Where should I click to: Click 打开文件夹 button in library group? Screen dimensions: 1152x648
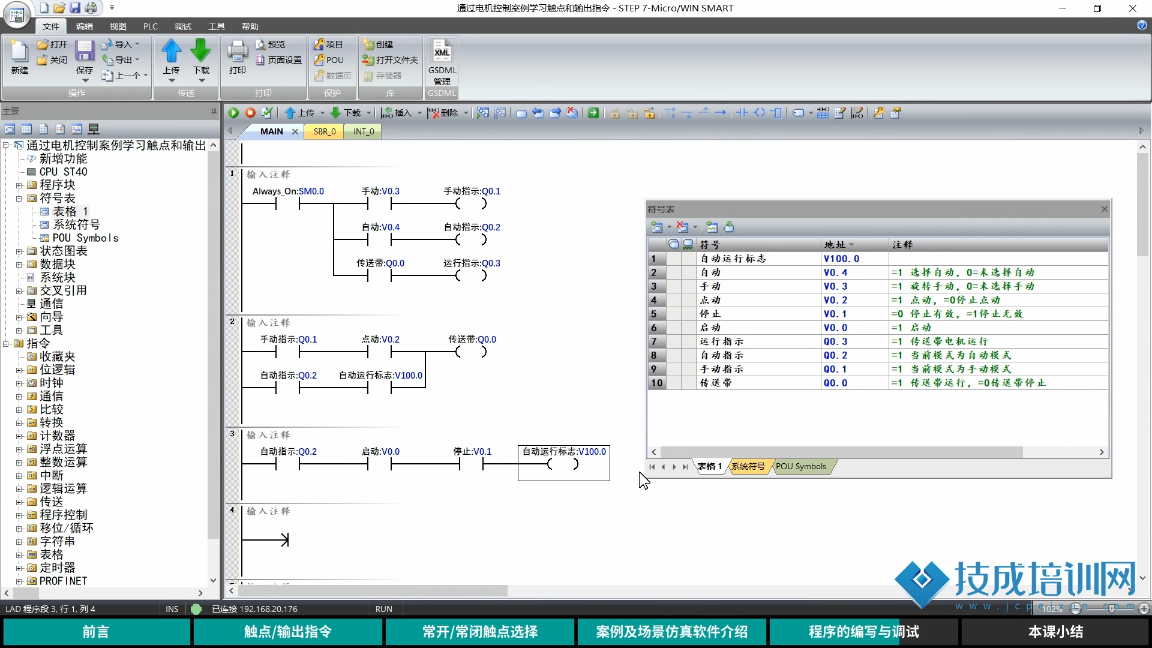(x=390, y=60)
